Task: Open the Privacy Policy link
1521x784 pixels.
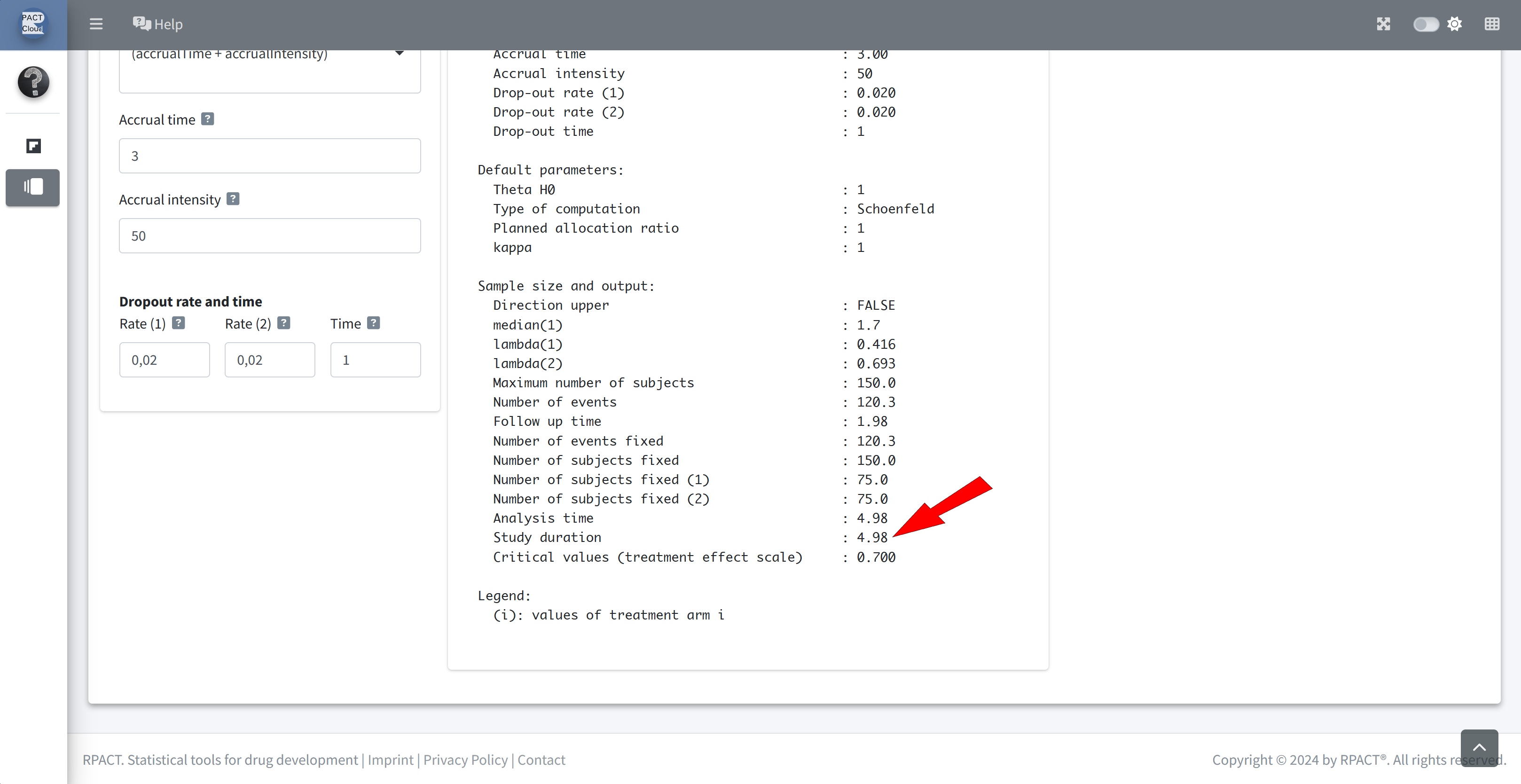Action: 465,759
